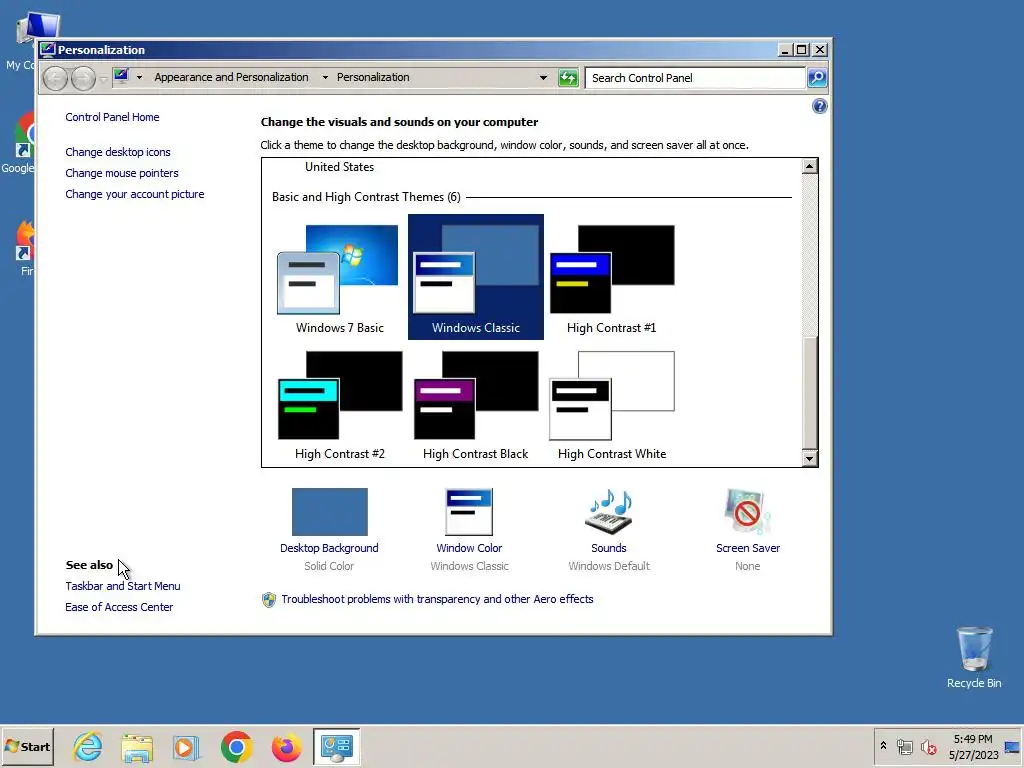
Task: Click the search magnifier button
Action: [x=817, y=78]
